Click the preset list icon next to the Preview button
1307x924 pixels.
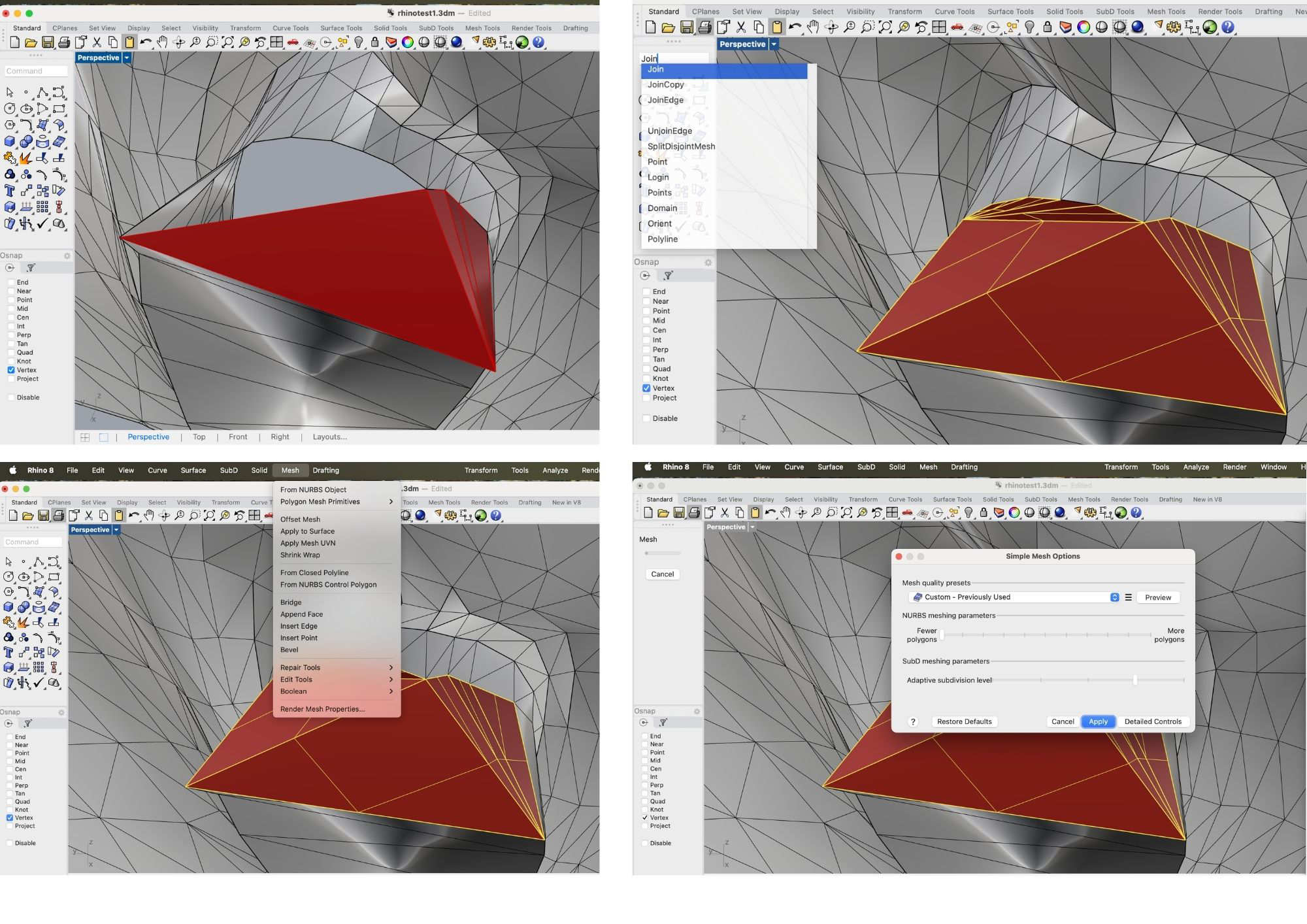[1128, 597]
